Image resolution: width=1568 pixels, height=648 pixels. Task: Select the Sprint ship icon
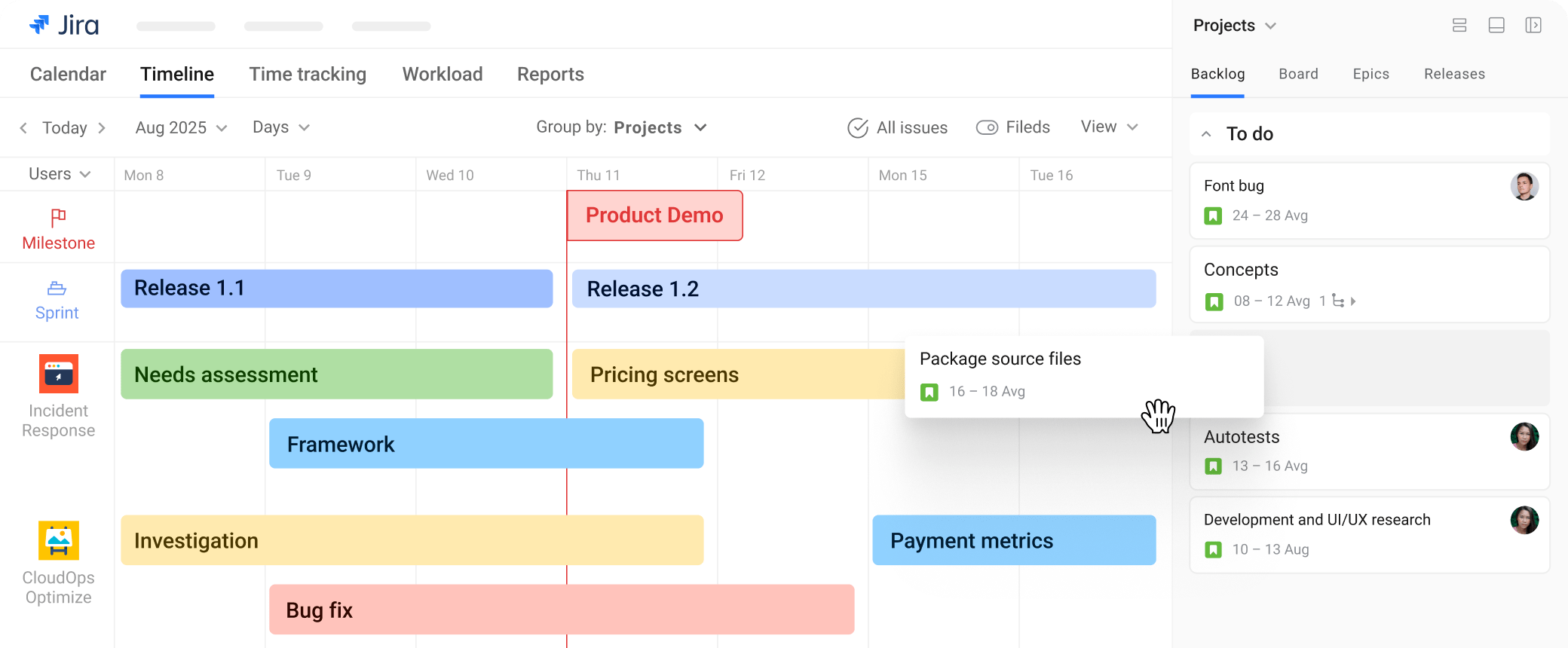click(x=57, y=289)
